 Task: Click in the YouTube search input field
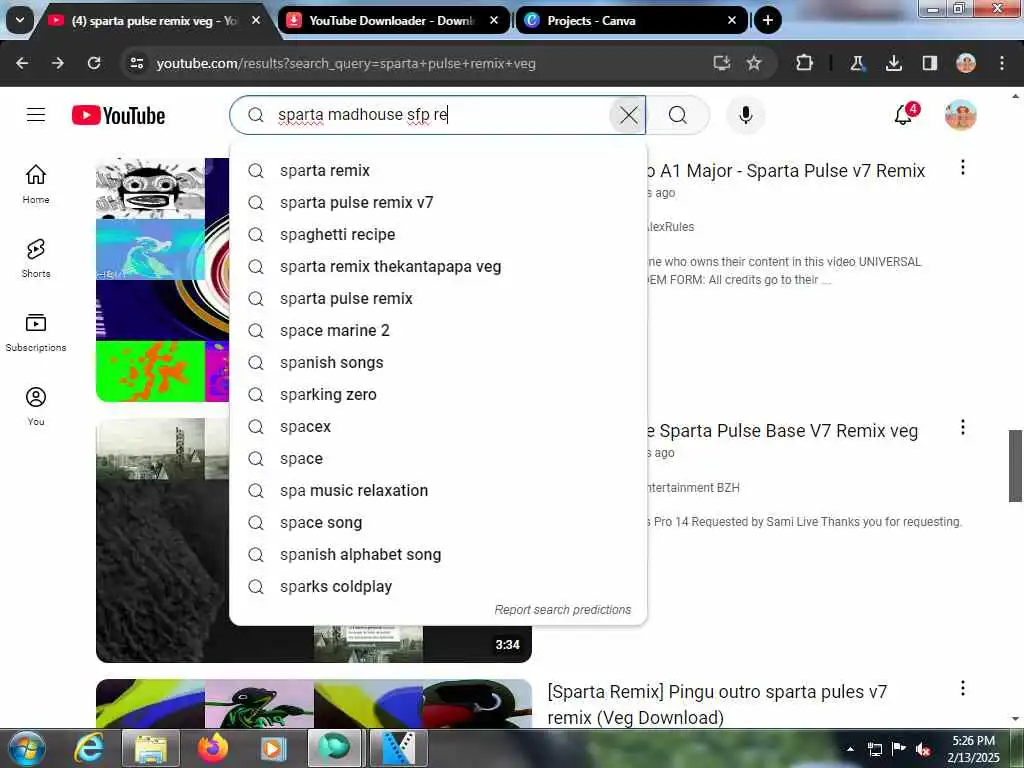click(x=438, y=115)
